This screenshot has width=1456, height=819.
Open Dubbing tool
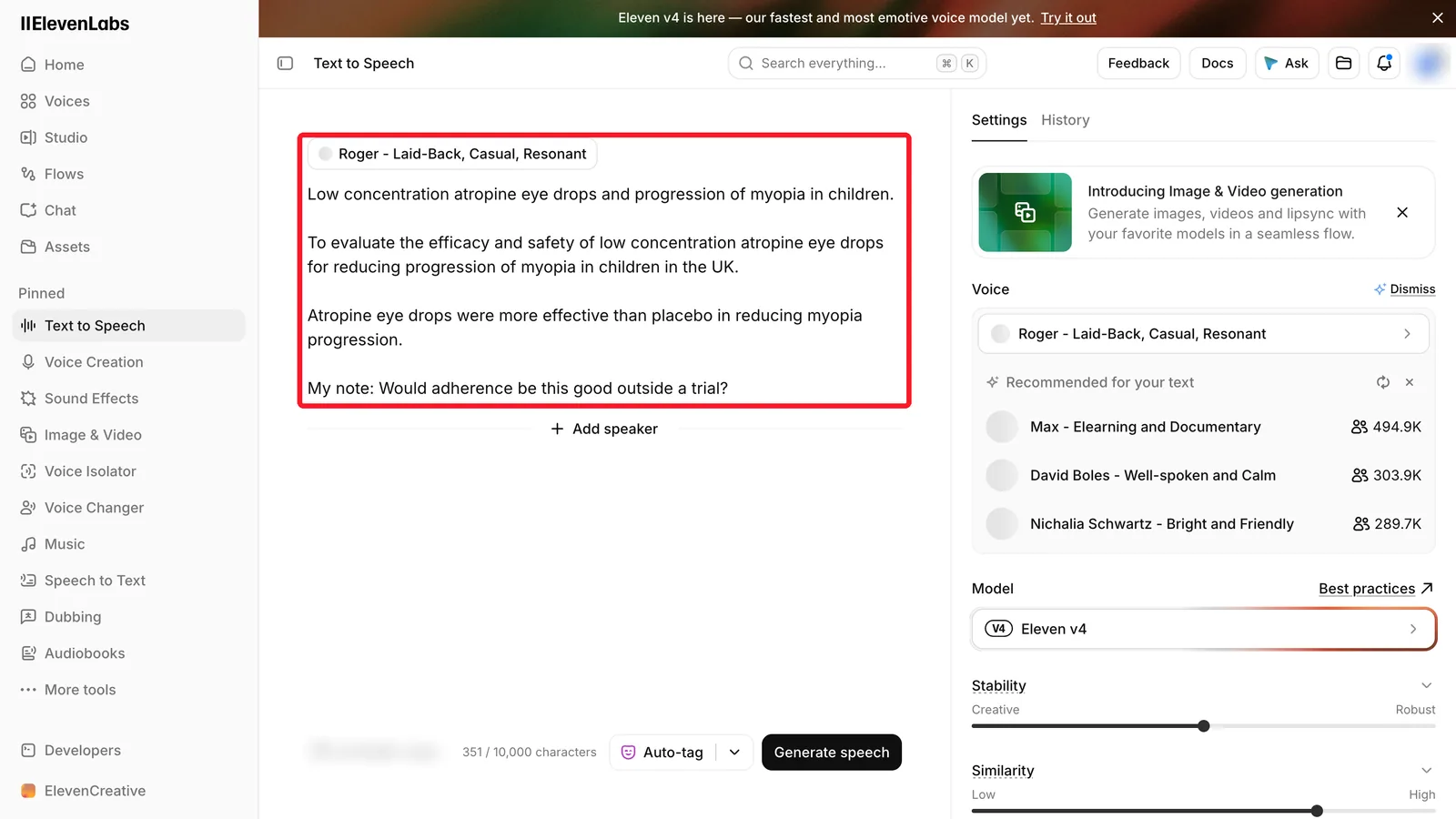coord(130,617)
